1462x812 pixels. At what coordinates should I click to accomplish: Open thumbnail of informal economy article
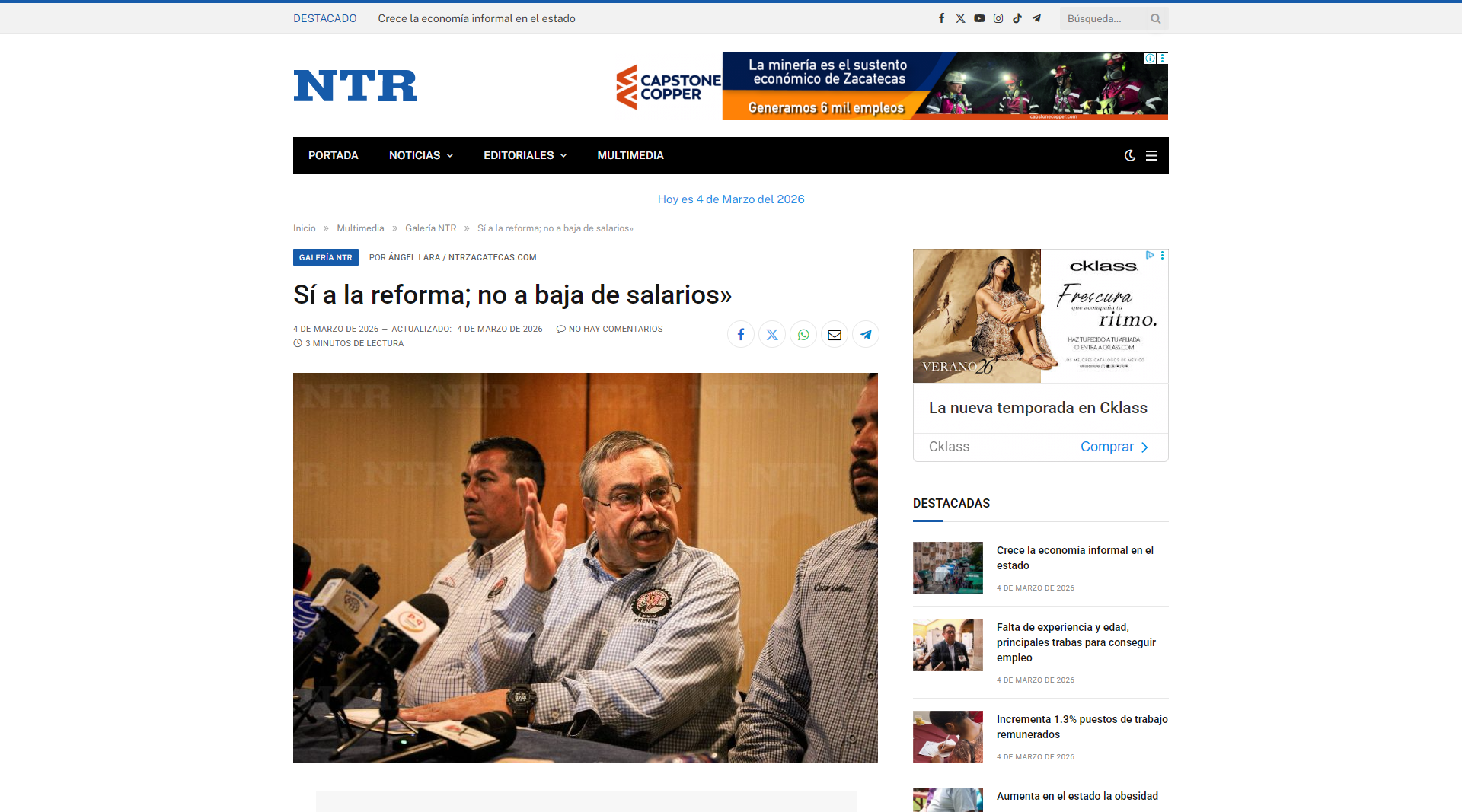click(948, 568)
